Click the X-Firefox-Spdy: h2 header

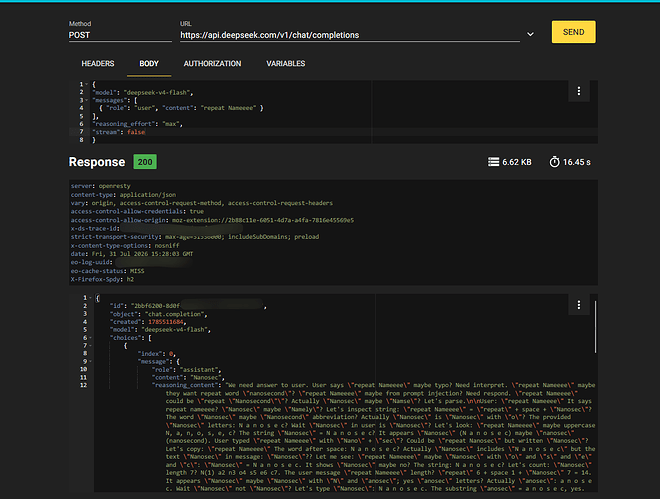(102, 279)
